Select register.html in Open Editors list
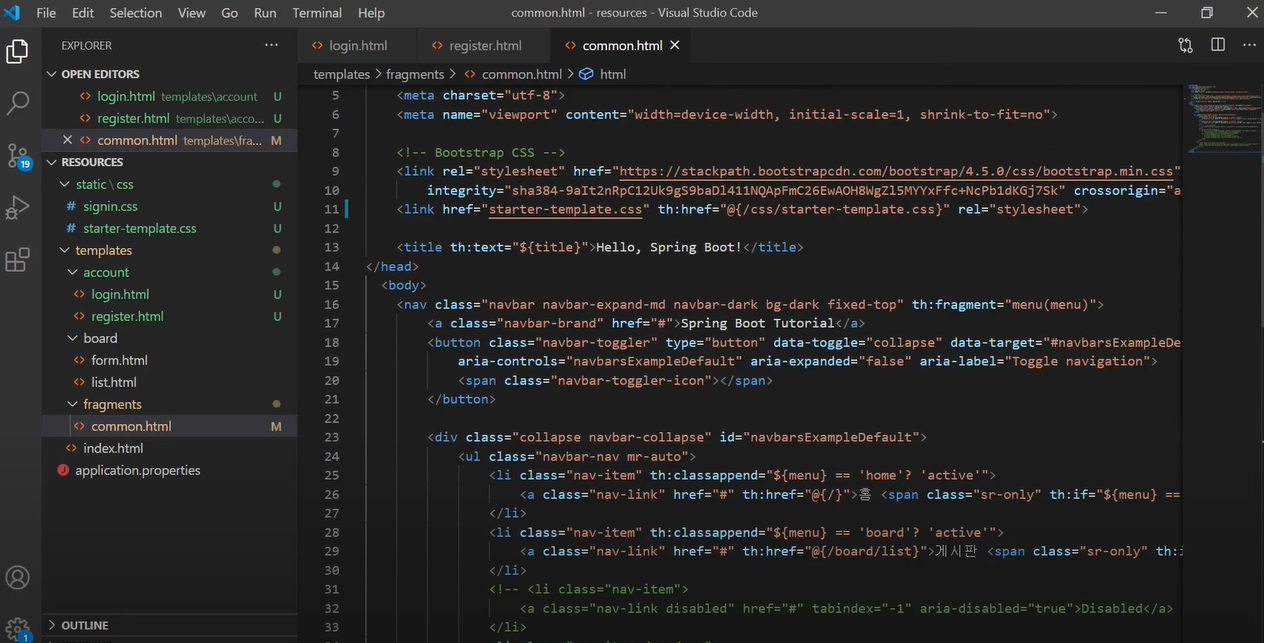 click(133, 118)
